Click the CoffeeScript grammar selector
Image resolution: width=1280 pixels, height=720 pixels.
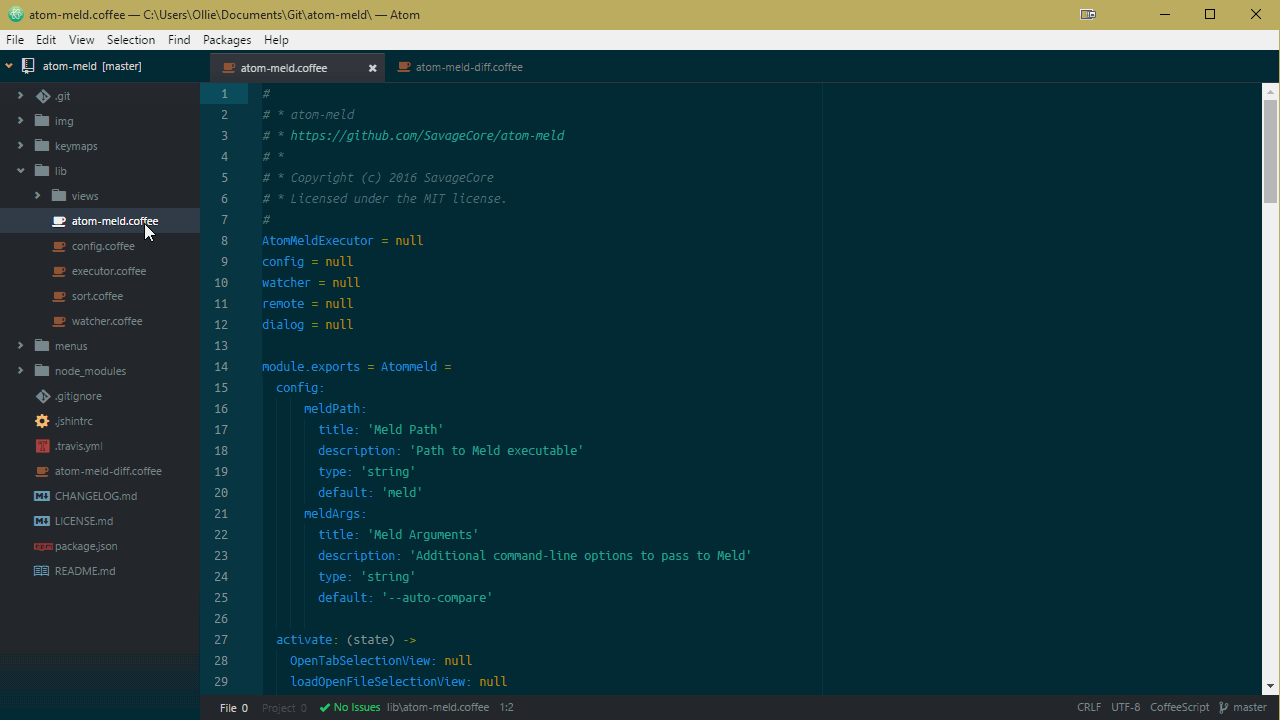[1180, 707]
